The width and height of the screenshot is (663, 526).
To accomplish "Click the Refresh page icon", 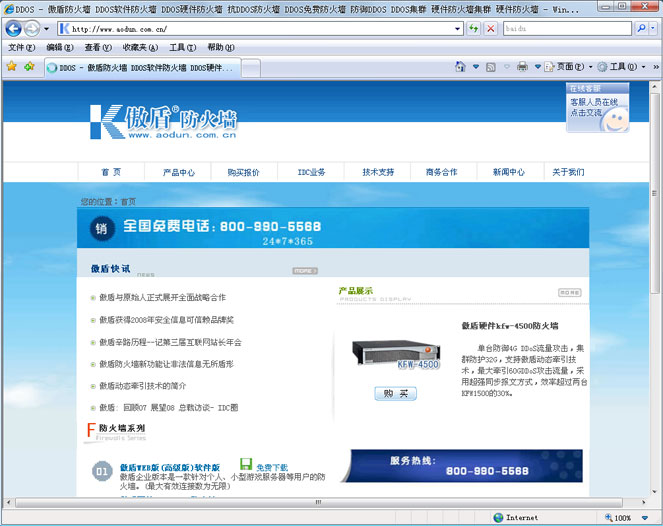I will (x=473, y=29).
